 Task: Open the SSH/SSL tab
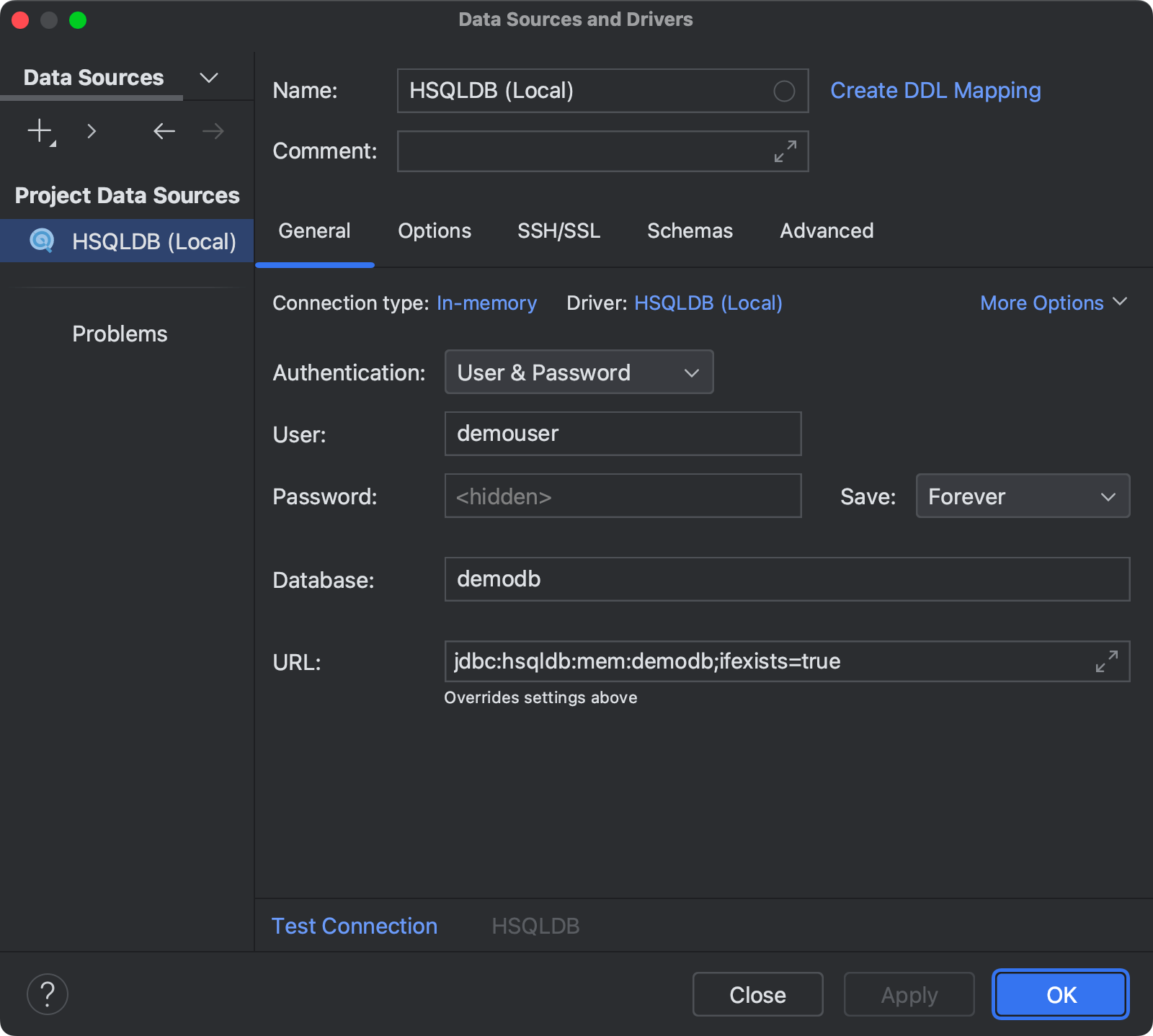click(x=558, y=231)
